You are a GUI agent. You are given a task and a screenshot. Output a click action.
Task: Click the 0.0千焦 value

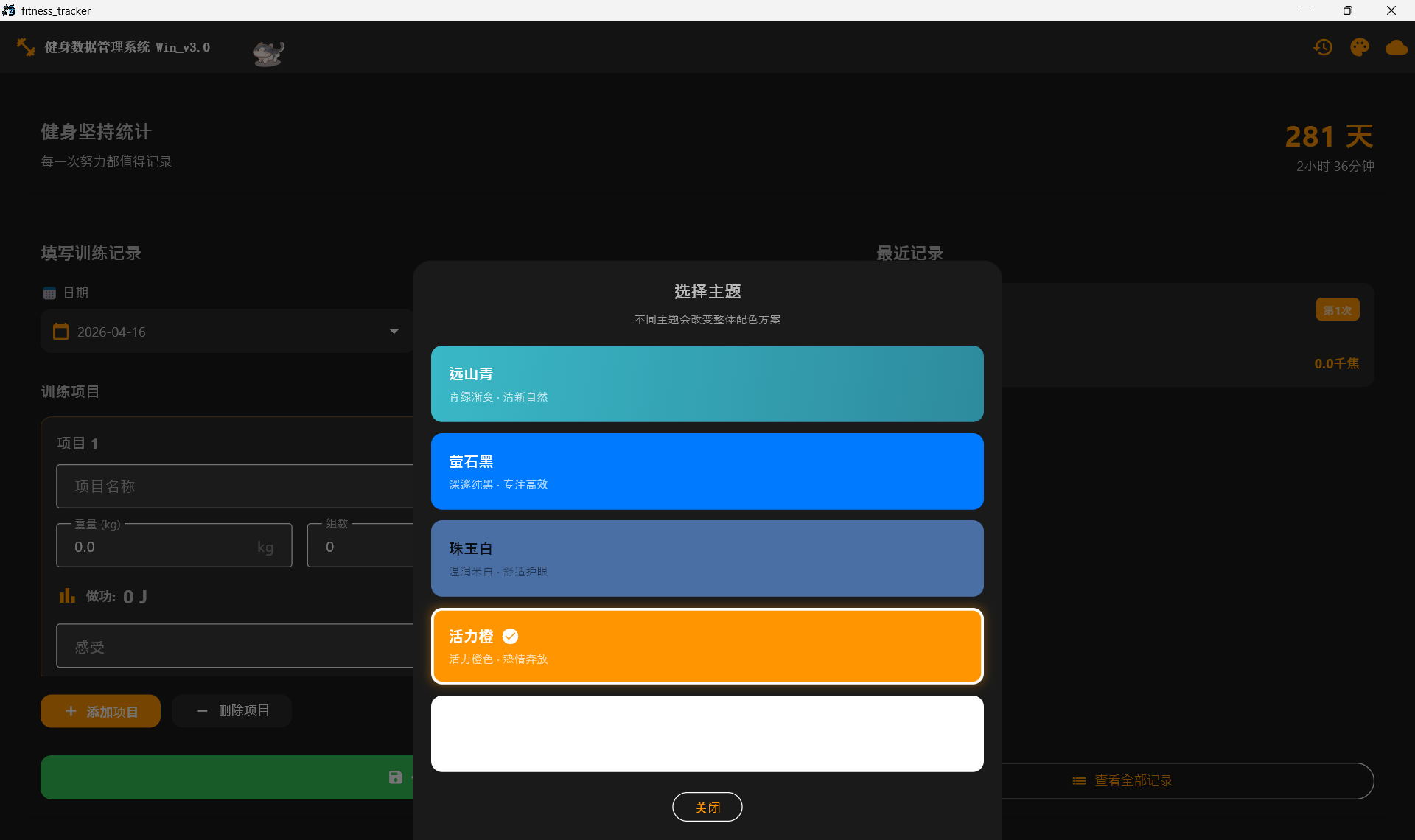tap(1337, 363)
